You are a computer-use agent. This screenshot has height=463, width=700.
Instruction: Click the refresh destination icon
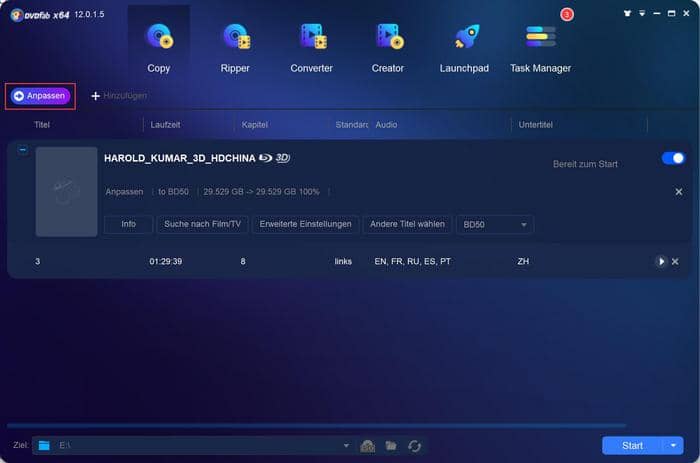tap(414, 446)
